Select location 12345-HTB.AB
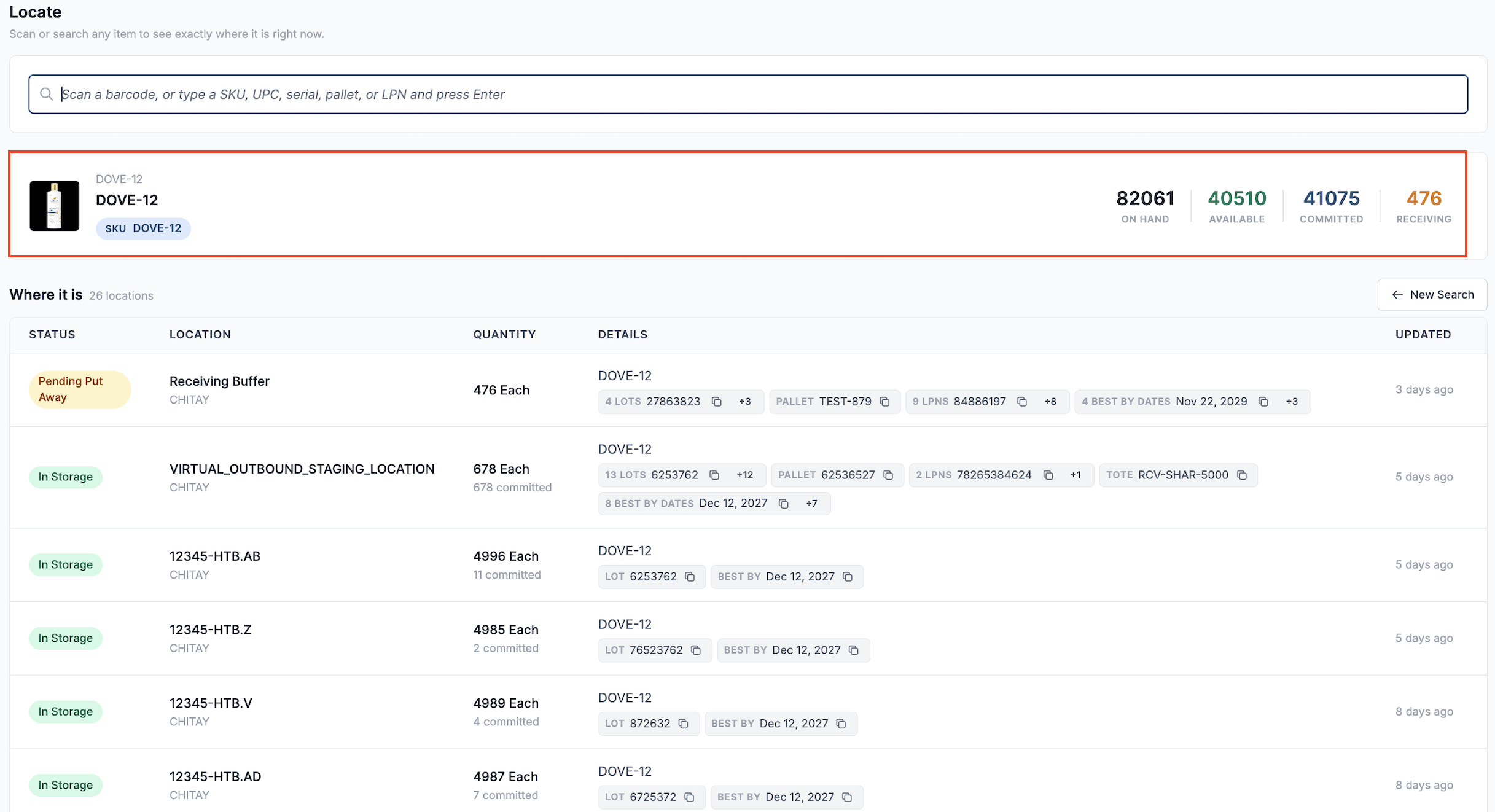Image resolution: width=1495 pixels, height=812 pixels. pos(215,556)
